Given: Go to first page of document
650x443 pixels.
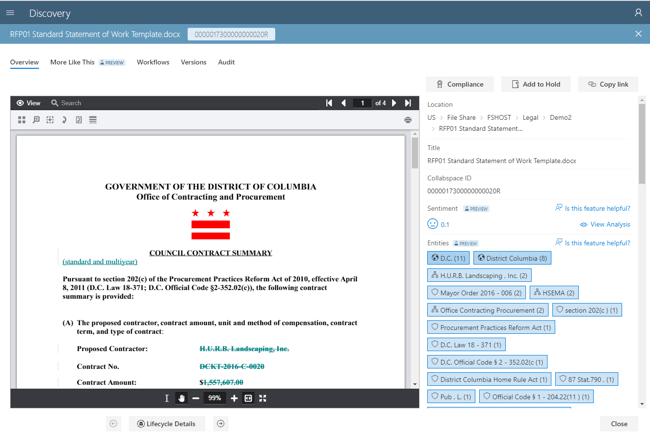Looking at the screenshot, I should 329,103.
